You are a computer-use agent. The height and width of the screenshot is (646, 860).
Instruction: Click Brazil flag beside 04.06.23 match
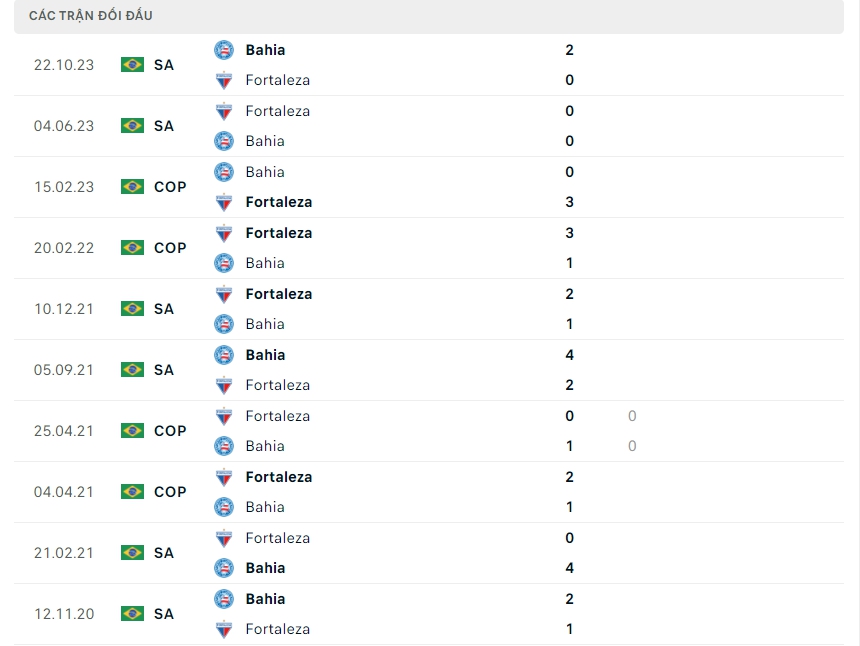(x=132, y=126)
